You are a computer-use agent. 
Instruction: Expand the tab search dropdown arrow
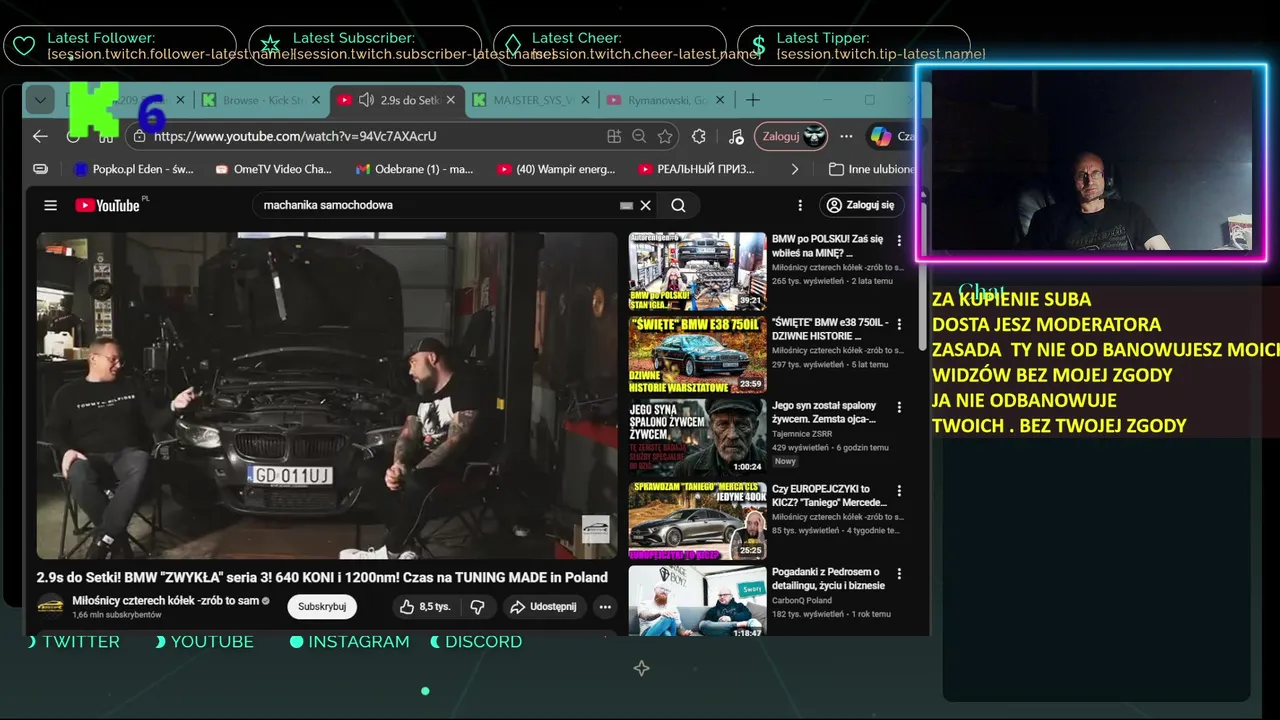39,100
